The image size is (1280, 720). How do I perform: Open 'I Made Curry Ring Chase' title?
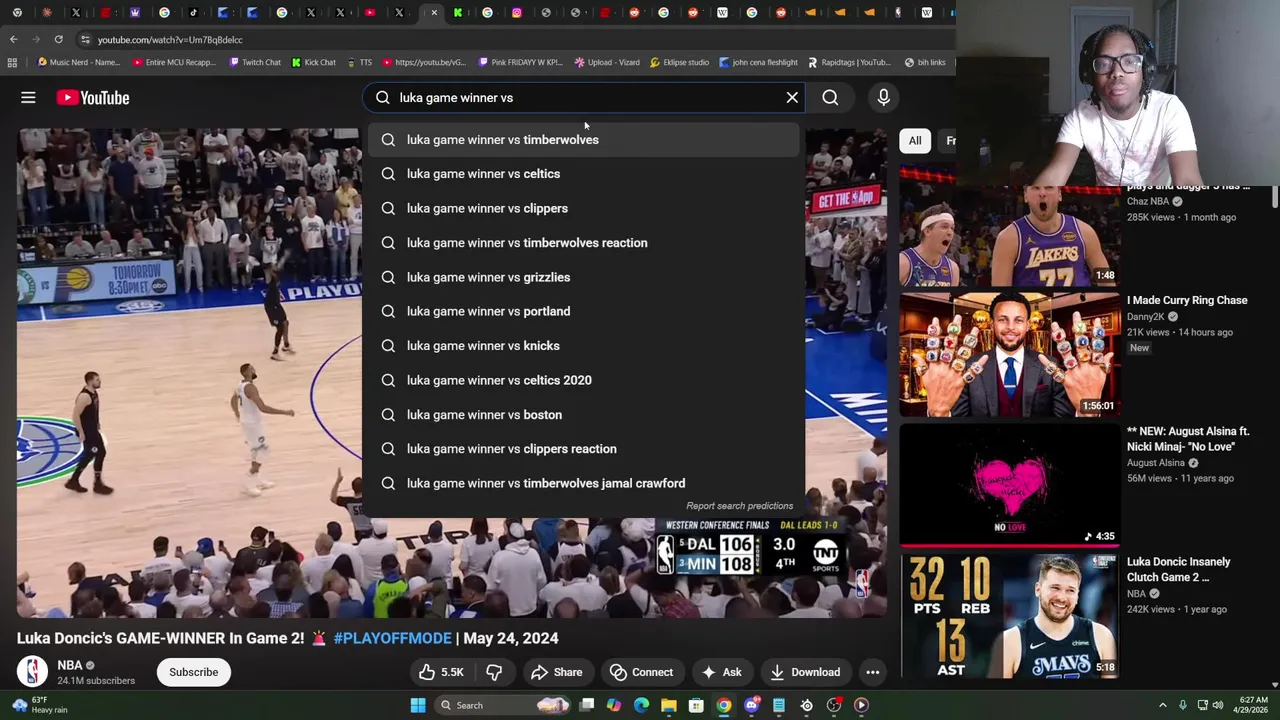click(x=1187, y=300)
